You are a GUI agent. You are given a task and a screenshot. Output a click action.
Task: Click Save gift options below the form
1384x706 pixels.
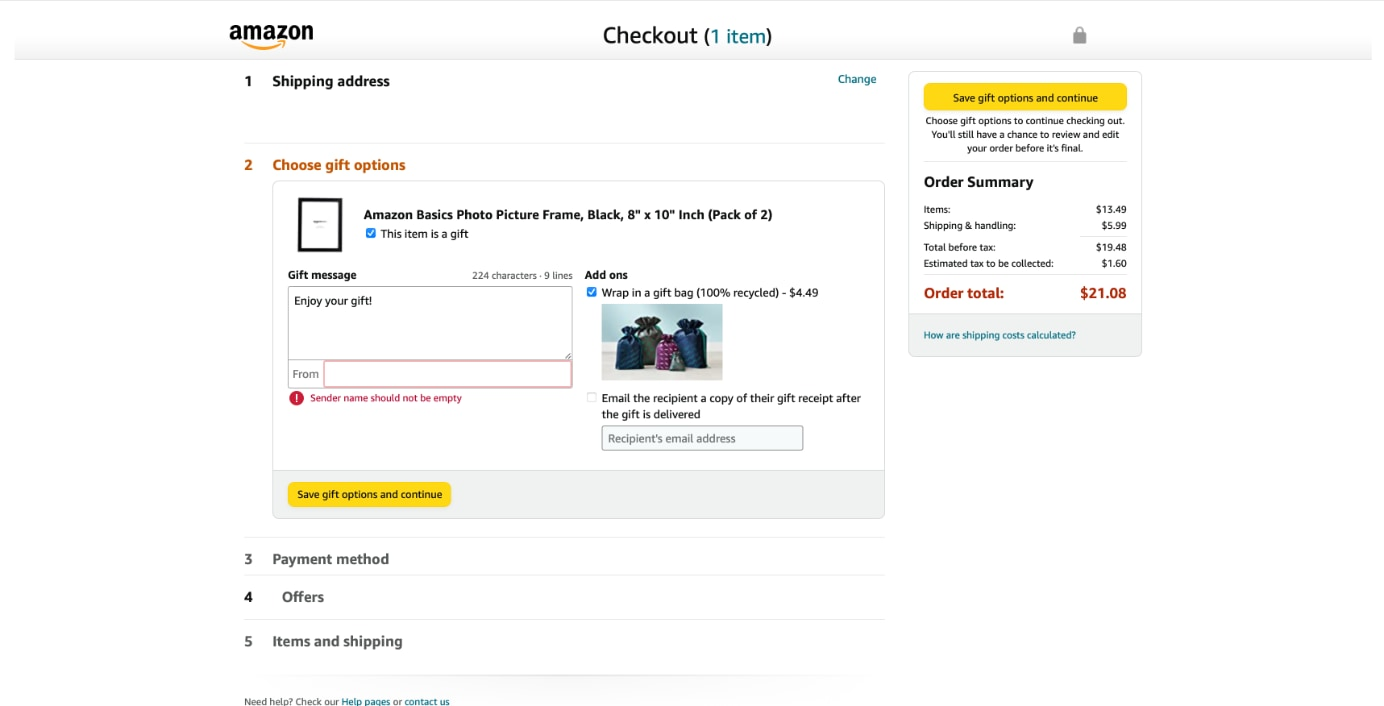tap(369, 494)
